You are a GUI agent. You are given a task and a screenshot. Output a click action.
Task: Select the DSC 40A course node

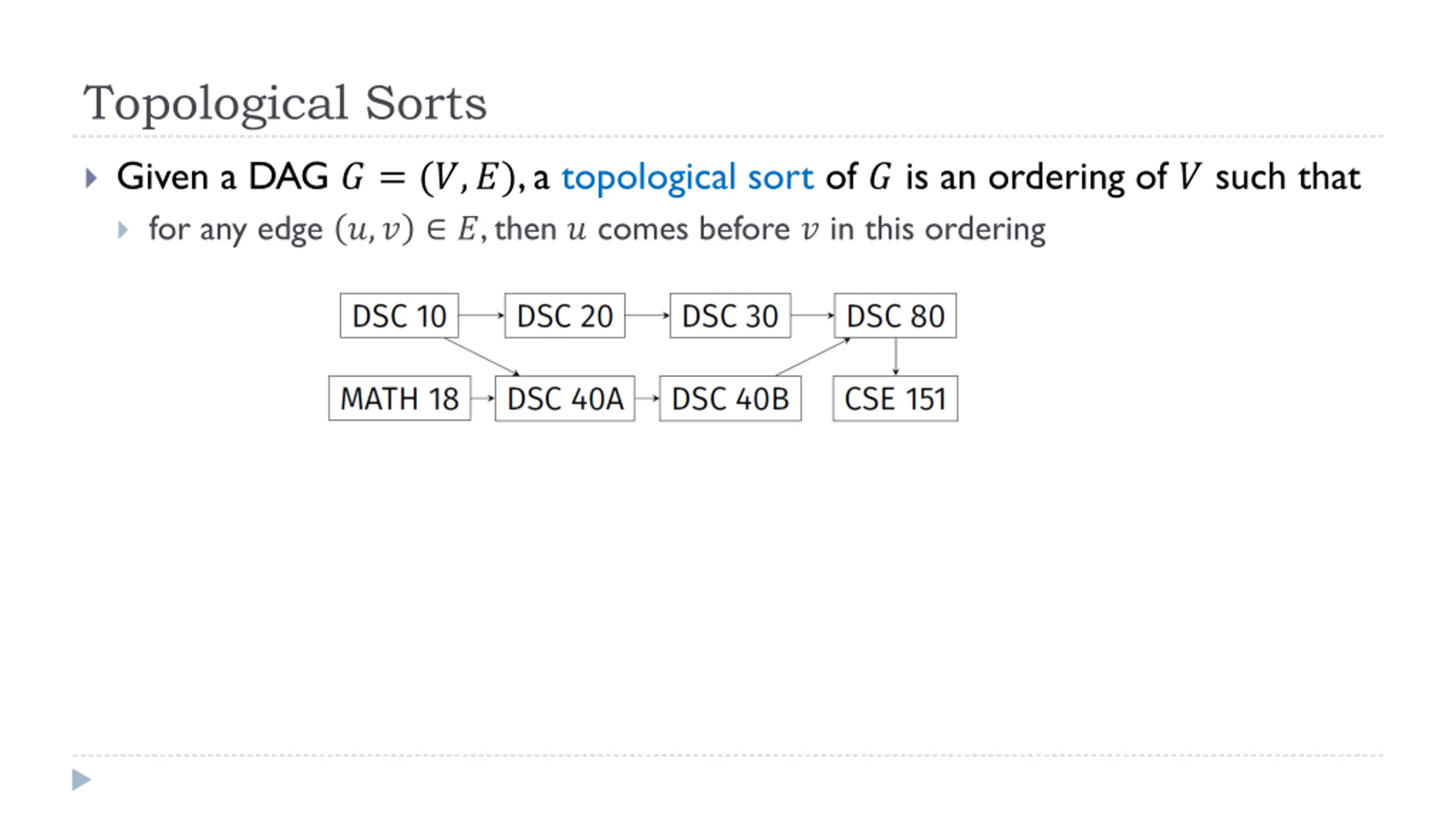565,398
